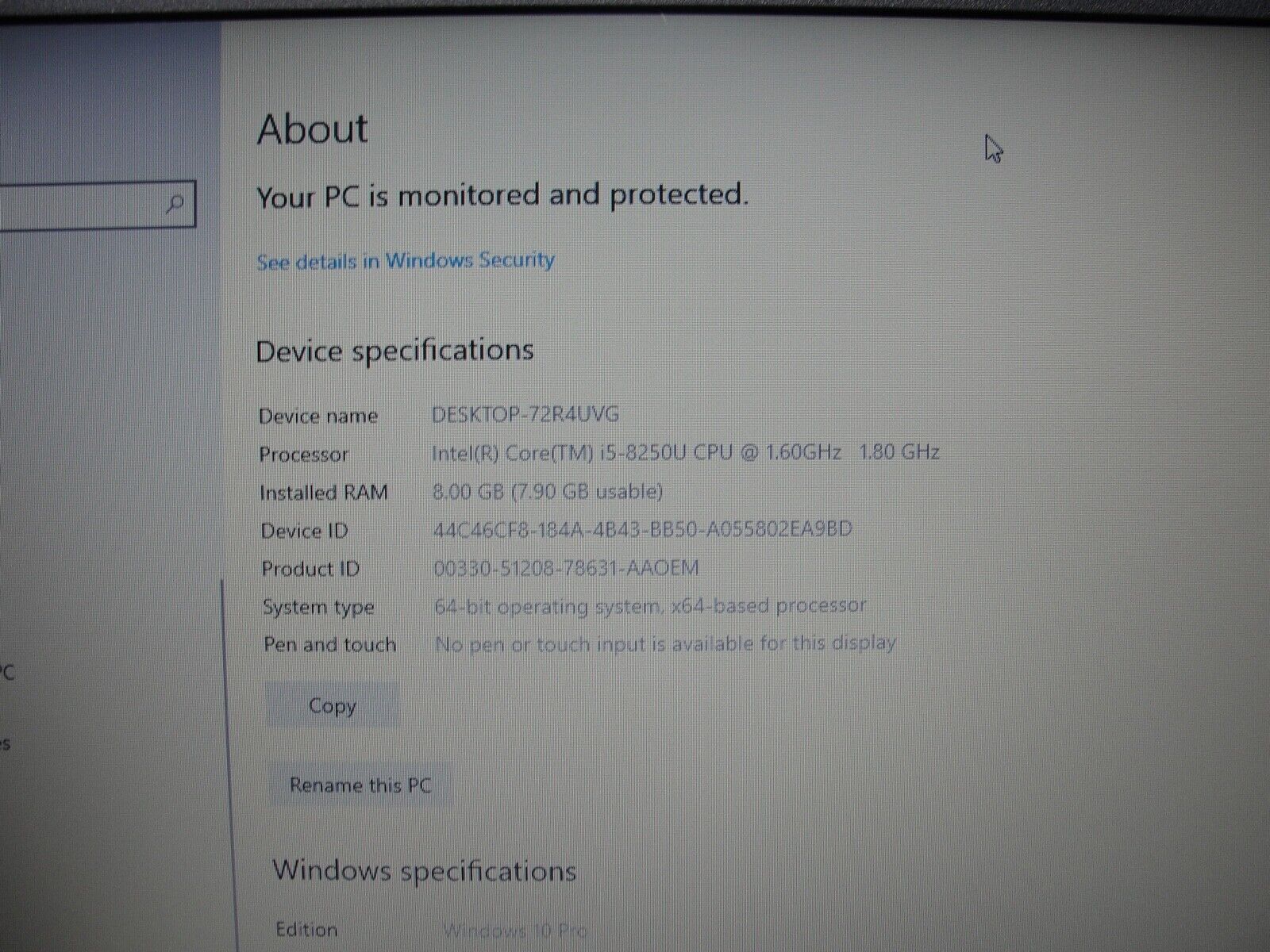This screenshot has width=1270, height=952.
Task: Click the Device ID value 44C46CF8-184A-4B43
Action: click(643, 529)
